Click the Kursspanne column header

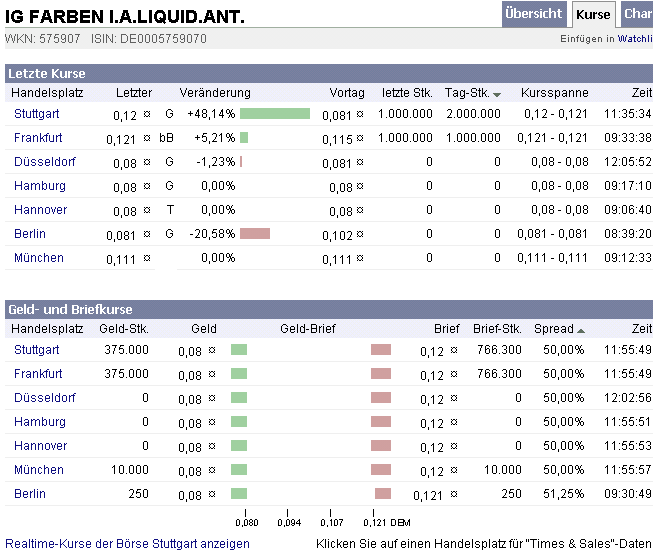pyautogui.click(x=554, y=92)
